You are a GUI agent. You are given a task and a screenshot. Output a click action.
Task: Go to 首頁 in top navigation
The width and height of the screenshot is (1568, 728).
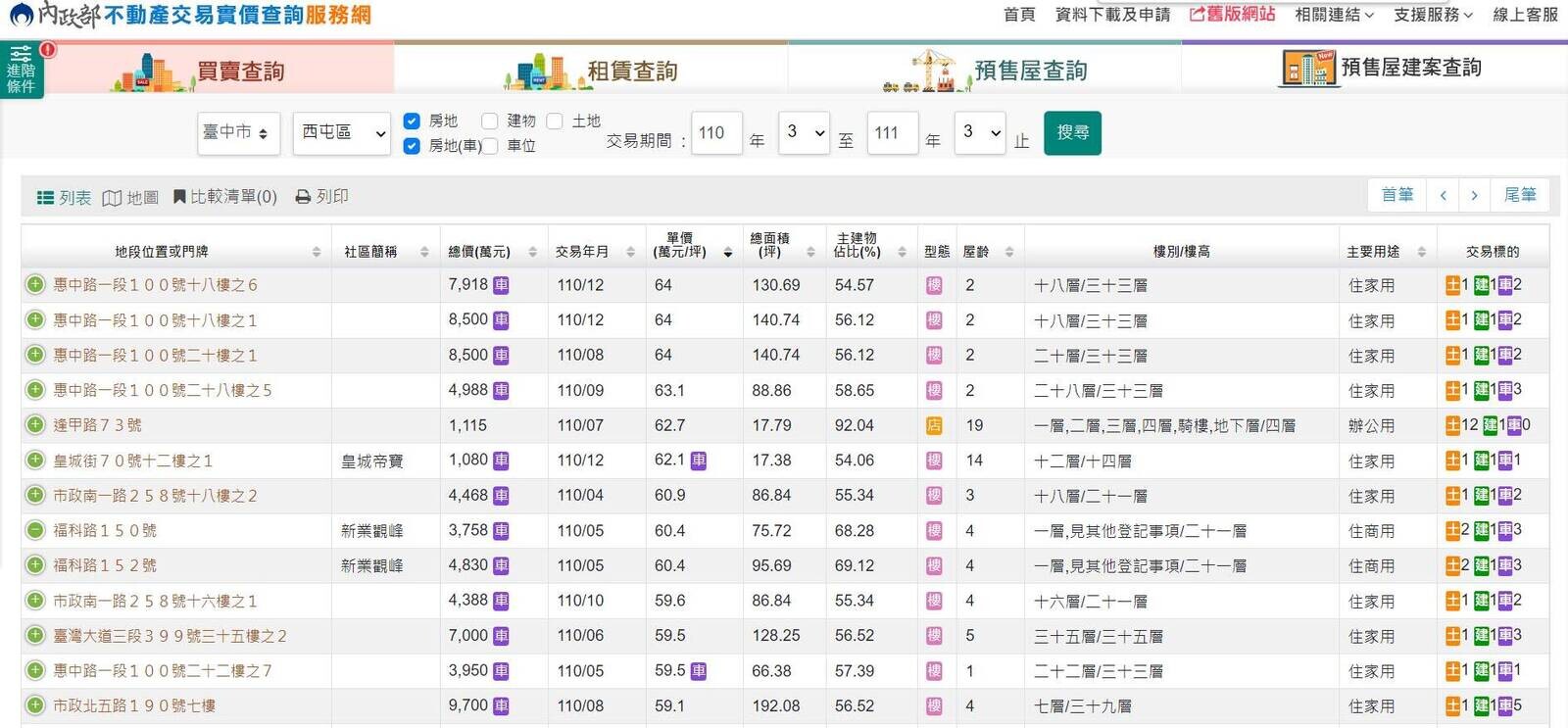point(1019,15)
